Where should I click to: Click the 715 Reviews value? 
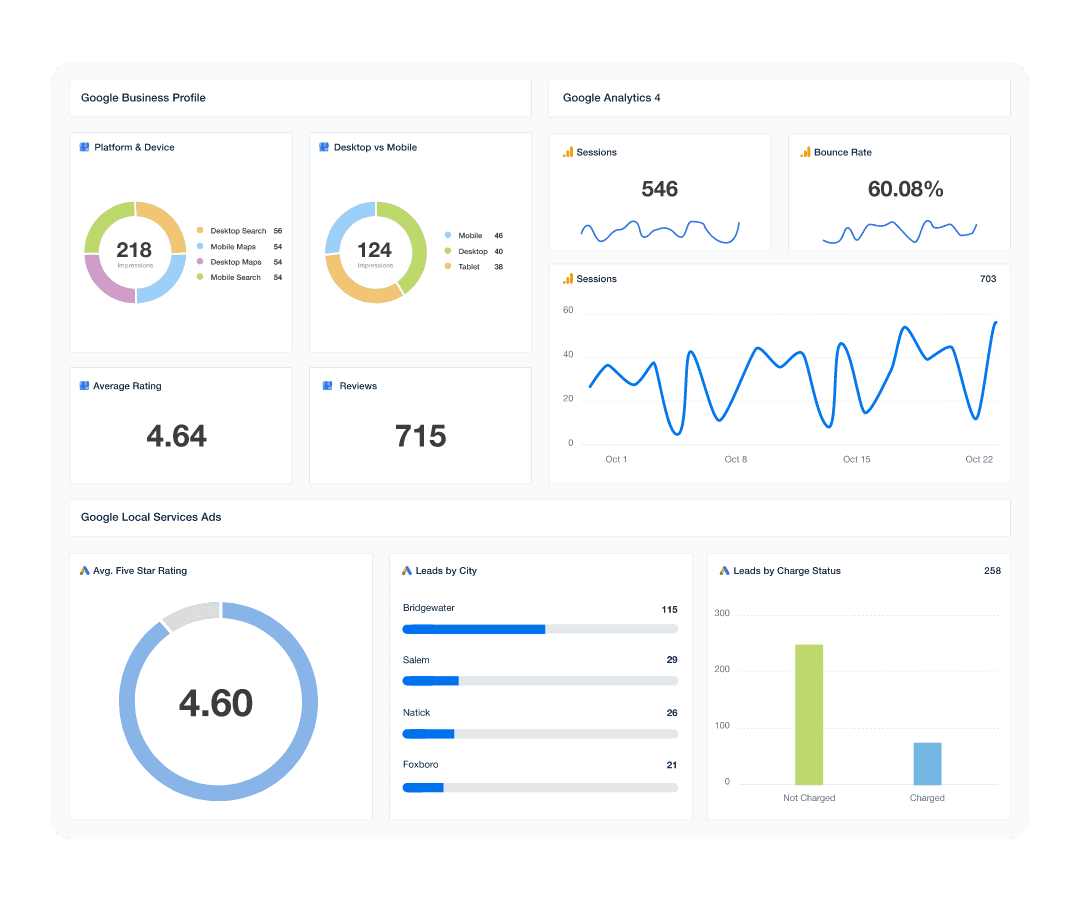click(420, 436)
